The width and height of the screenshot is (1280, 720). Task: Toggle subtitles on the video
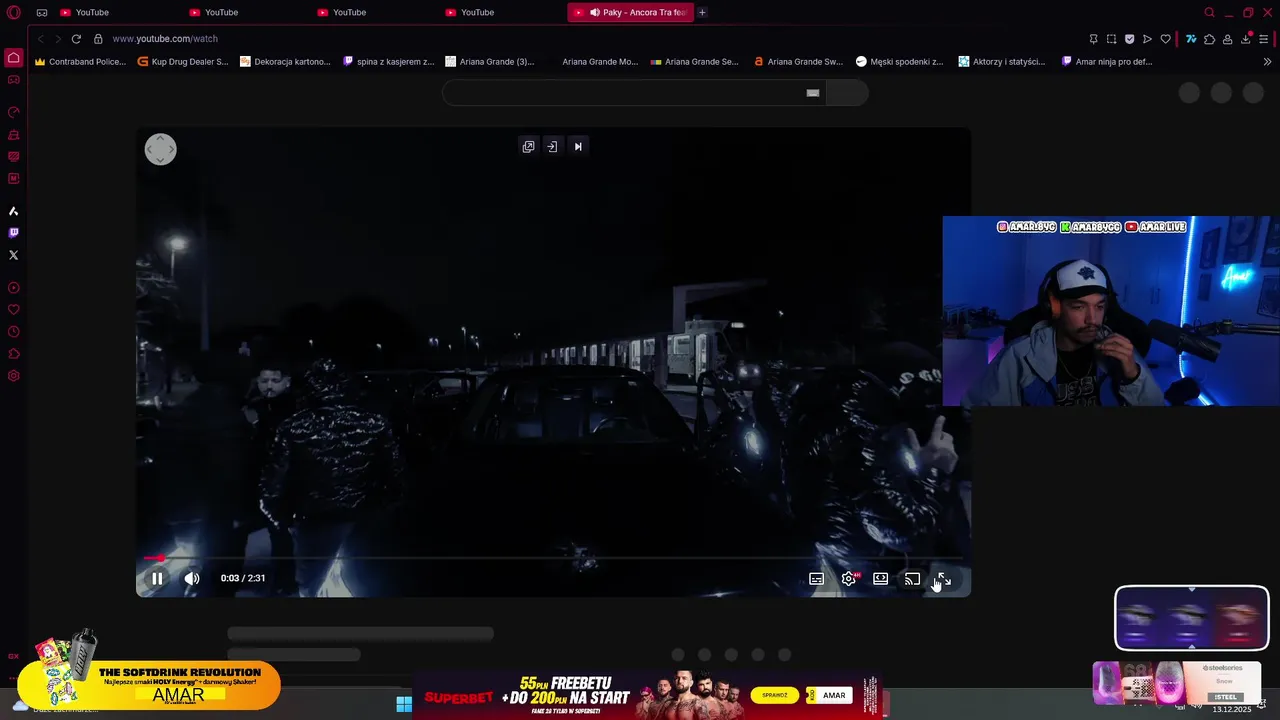pyautogui.click(x=817, y=579)
